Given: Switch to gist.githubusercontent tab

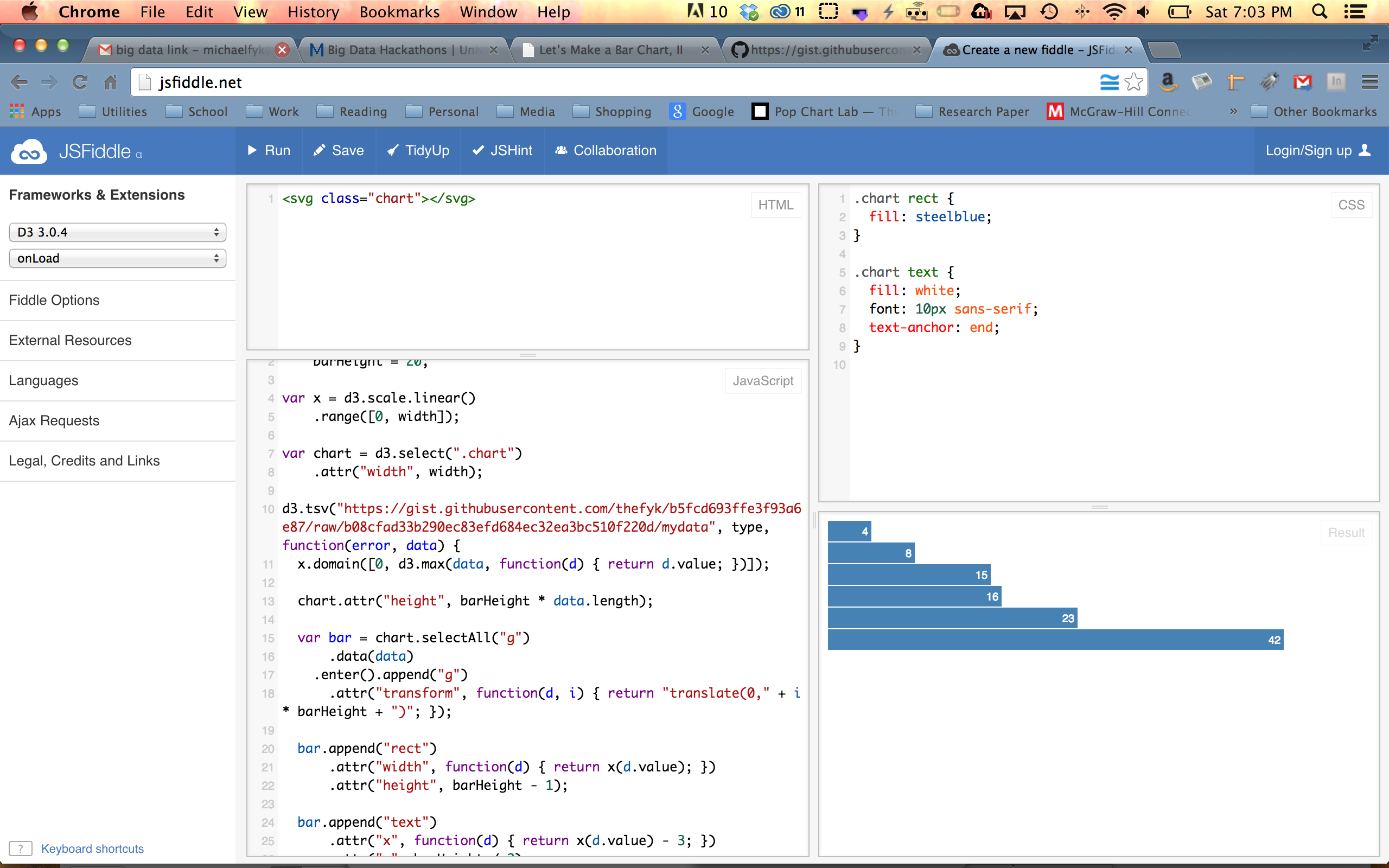Looking at the screenshot, I should pos(826,50).
